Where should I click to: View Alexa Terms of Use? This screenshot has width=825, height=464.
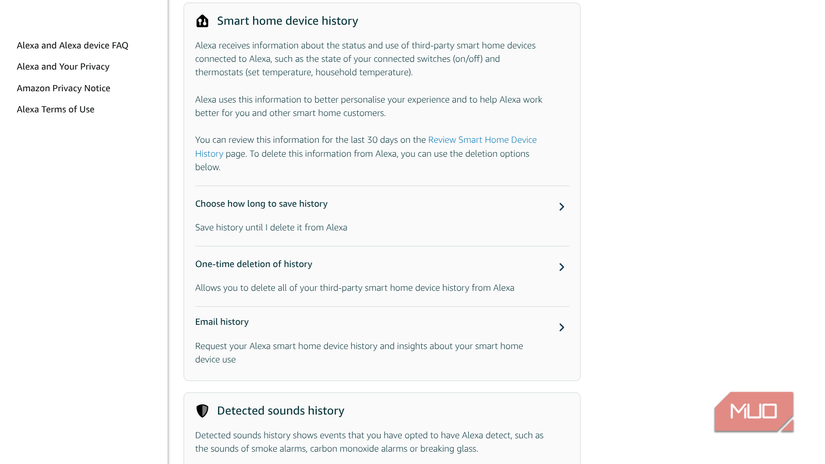pyautogui.click(x=55, y=109)
